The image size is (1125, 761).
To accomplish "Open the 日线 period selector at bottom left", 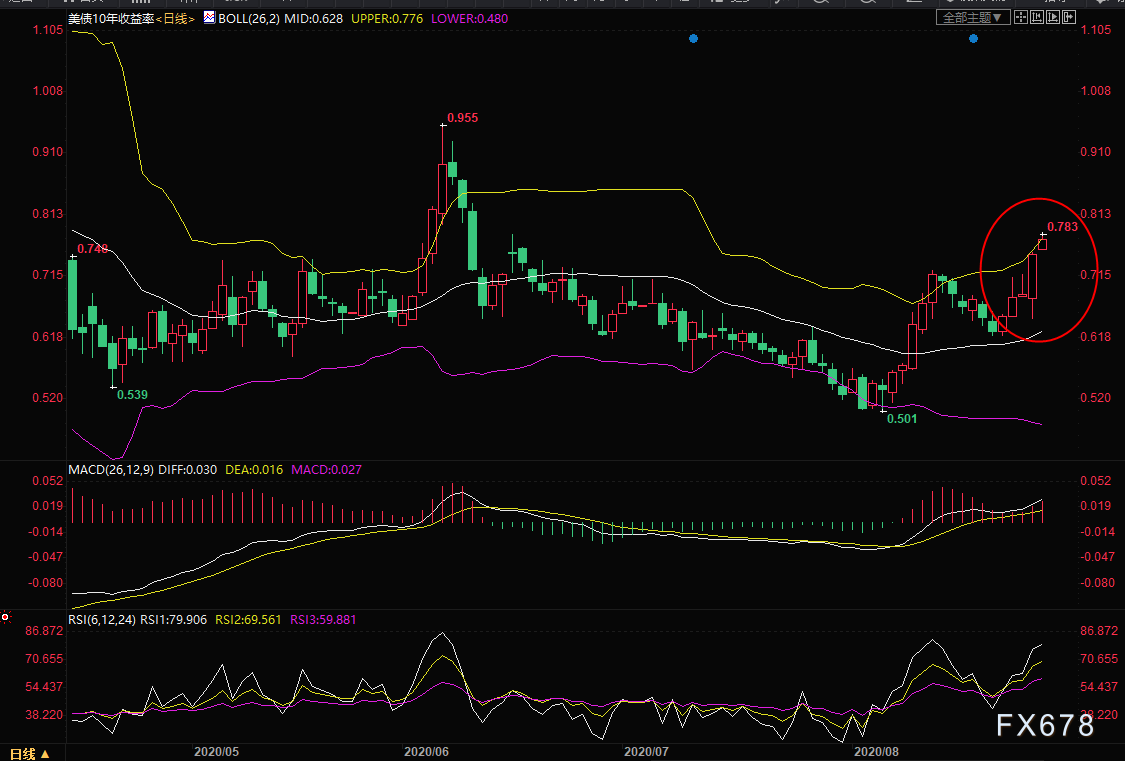I will click(x=29, y=754).
